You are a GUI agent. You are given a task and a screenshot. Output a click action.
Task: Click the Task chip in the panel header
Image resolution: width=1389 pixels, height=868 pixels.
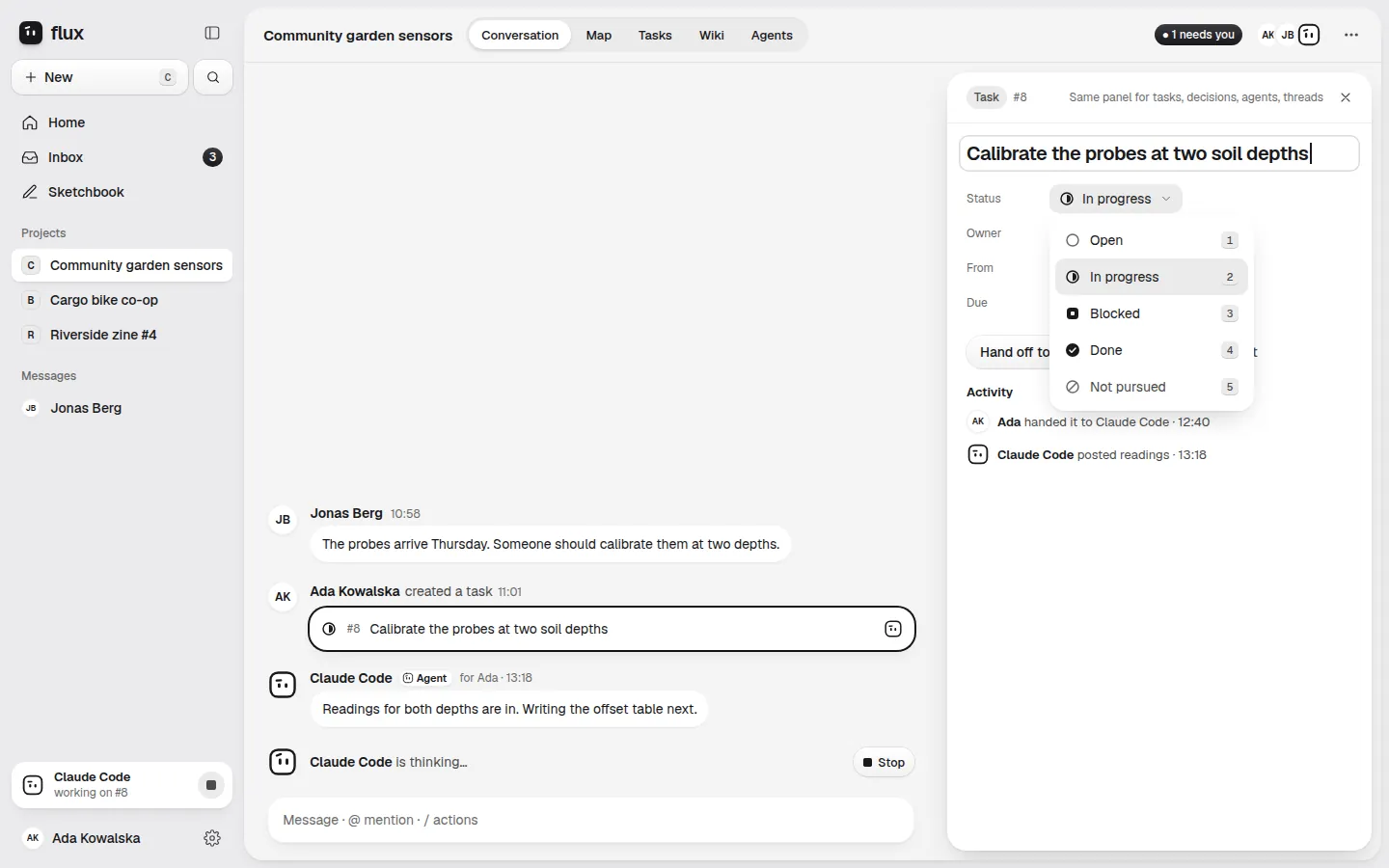(x=986, y=97)
